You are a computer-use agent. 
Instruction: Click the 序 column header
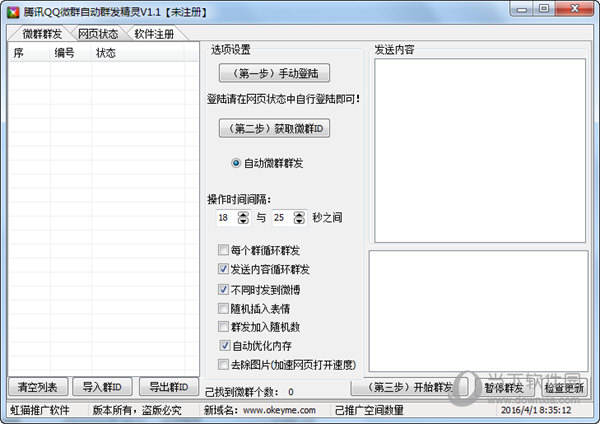click(x=29, y=53)
